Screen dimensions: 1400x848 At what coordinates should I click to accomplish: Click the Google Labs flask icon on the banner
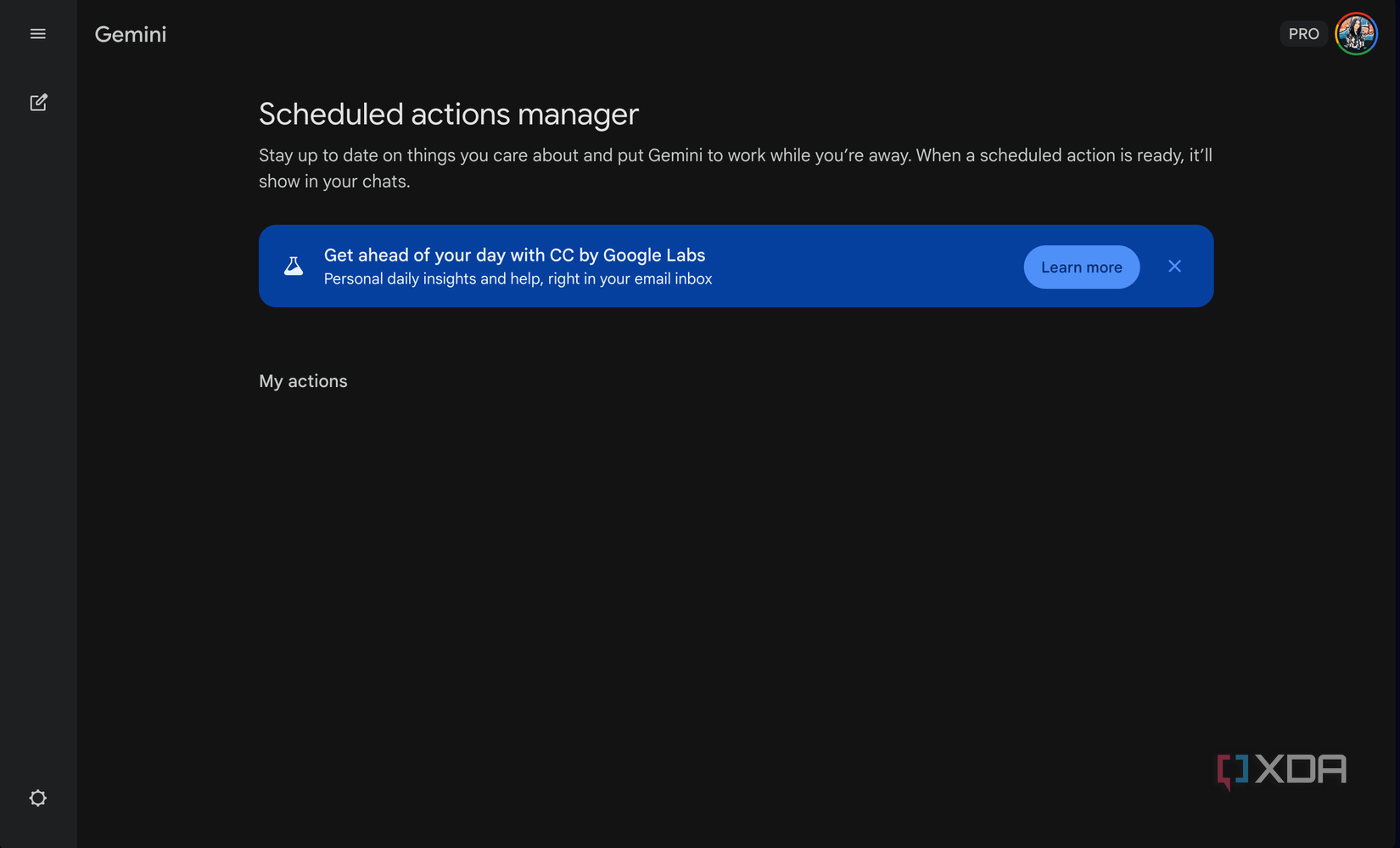click(x=294, y=266)
